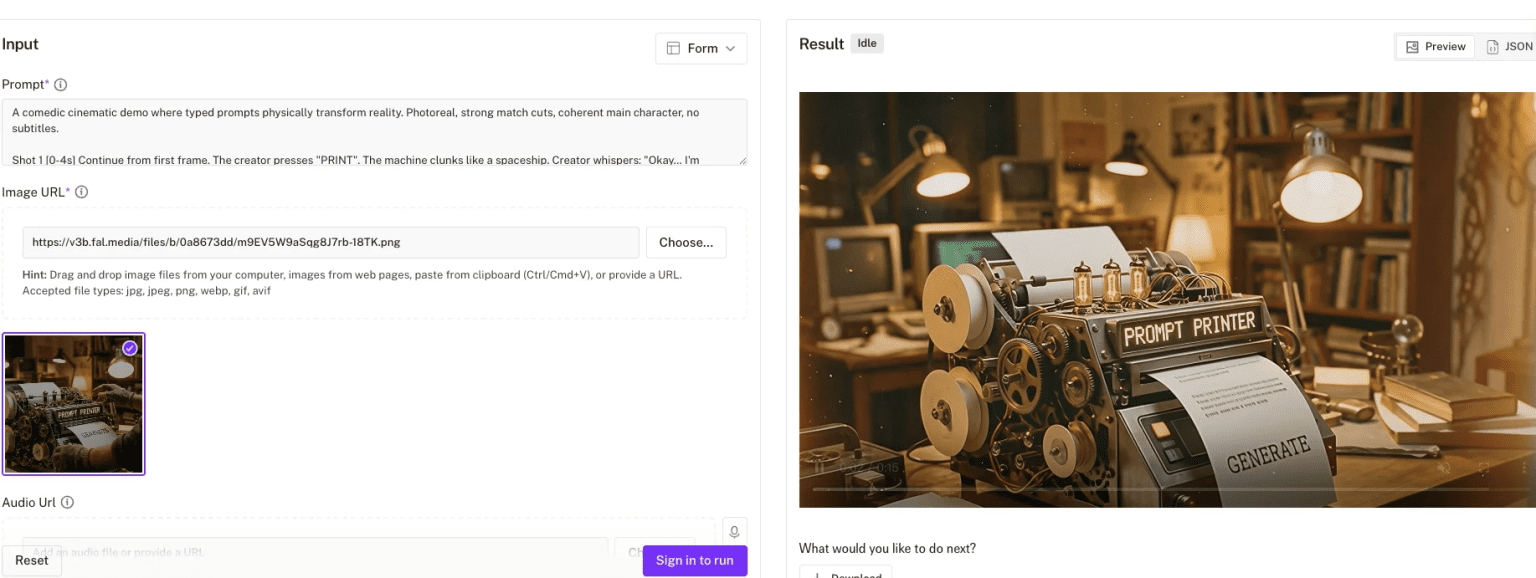Click the microphone record icon
The image size is (1536, 578).
734,532
